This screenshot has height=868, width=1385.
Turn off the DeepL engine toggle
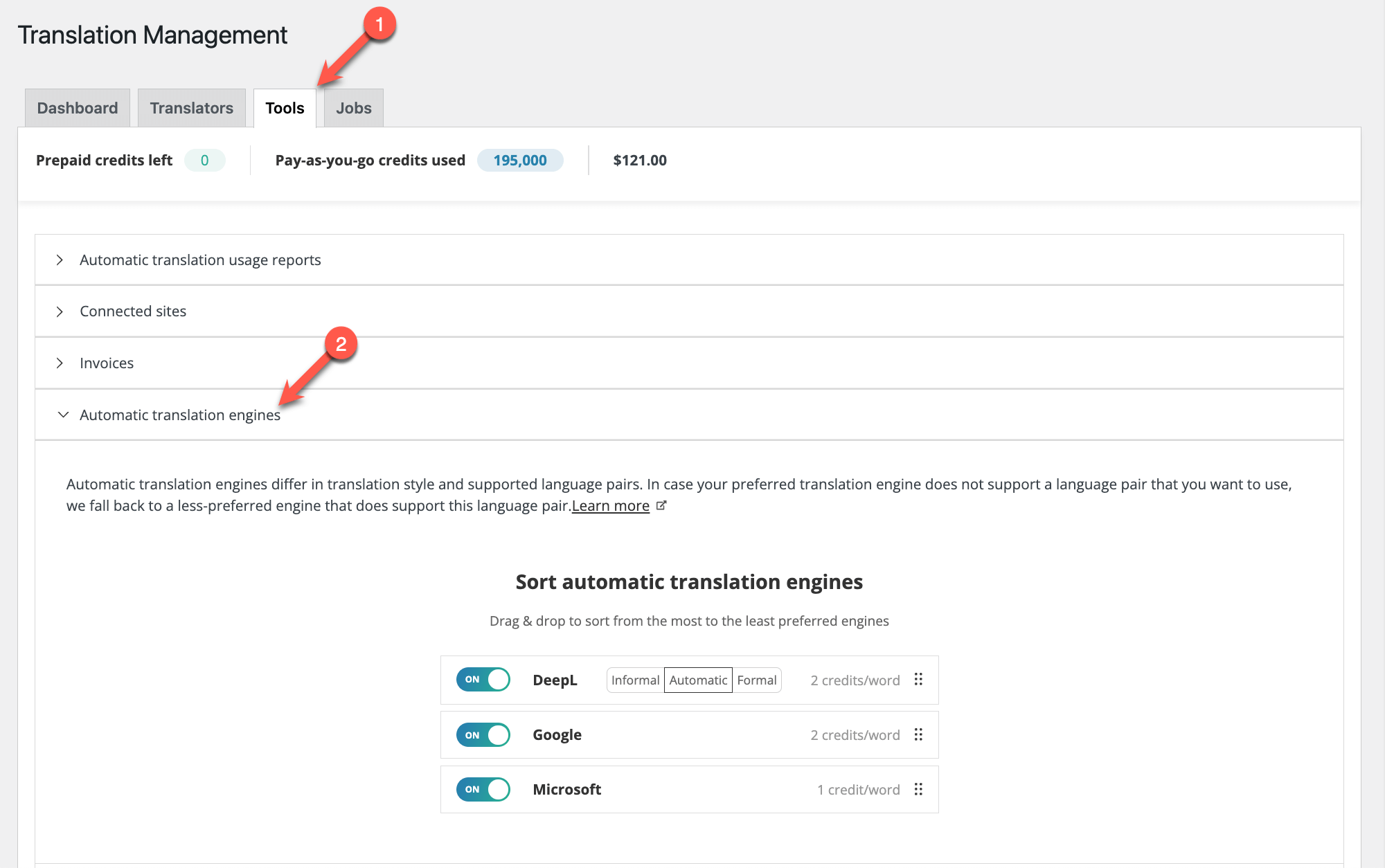483,680
